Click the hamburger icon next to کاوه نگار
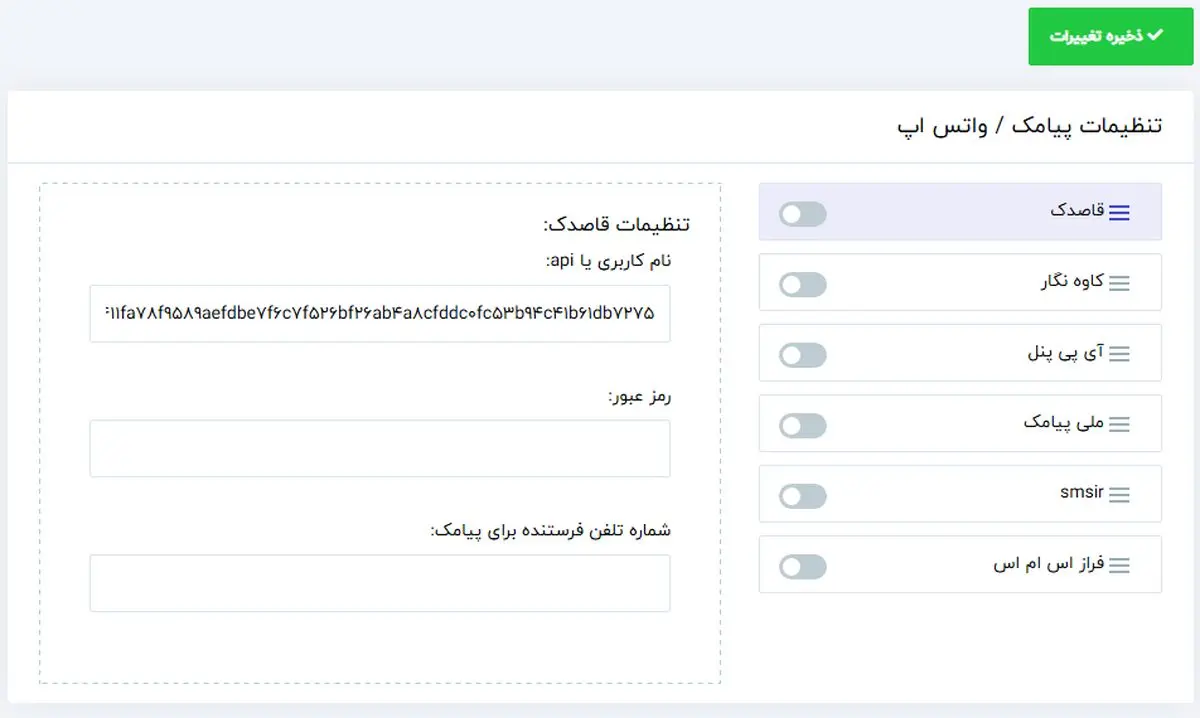This screenshot has height=718, width=1200. pos(1119,283)
